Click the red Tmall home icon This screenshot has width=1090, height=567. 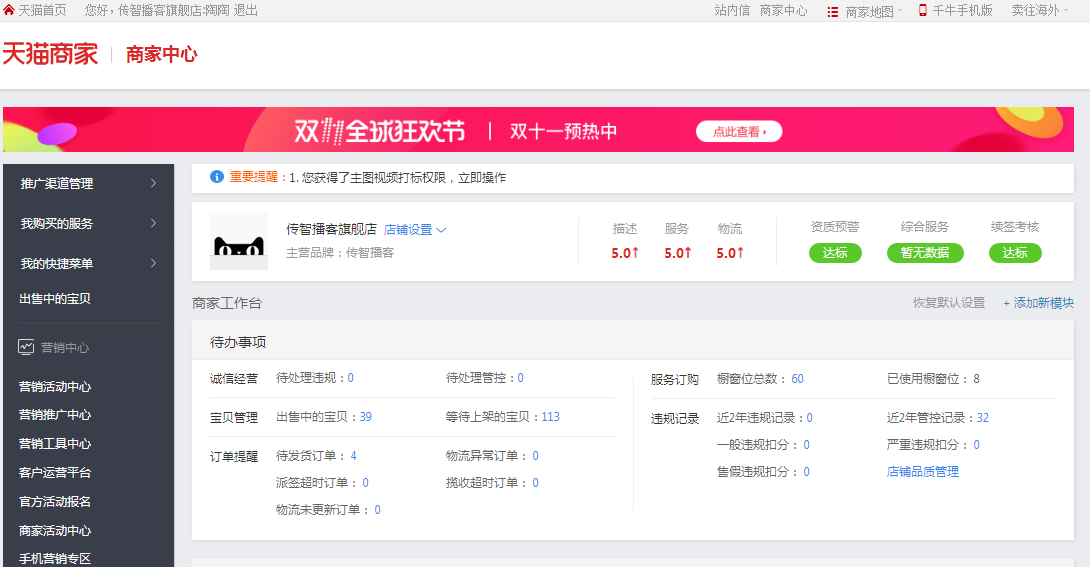point(8,10)
